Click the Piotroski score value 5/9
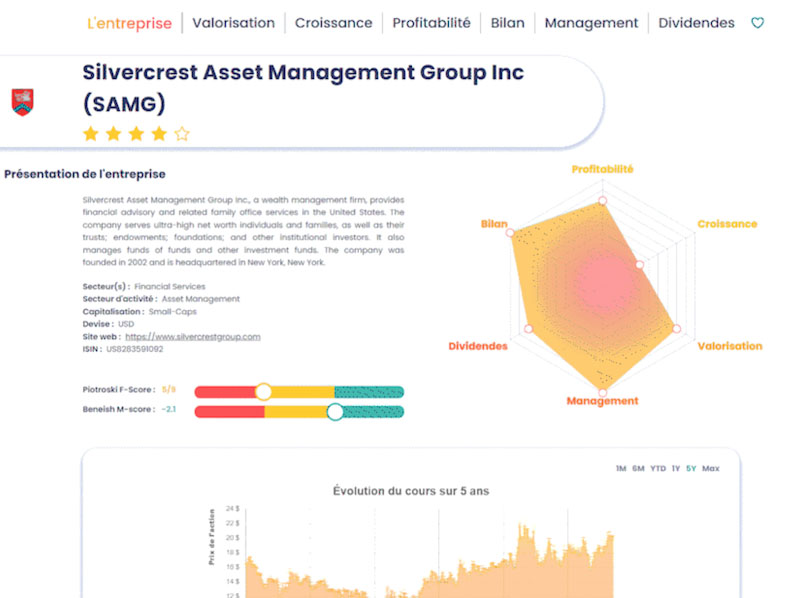Screen dimensions: 800x598 (x=168, y=390)
